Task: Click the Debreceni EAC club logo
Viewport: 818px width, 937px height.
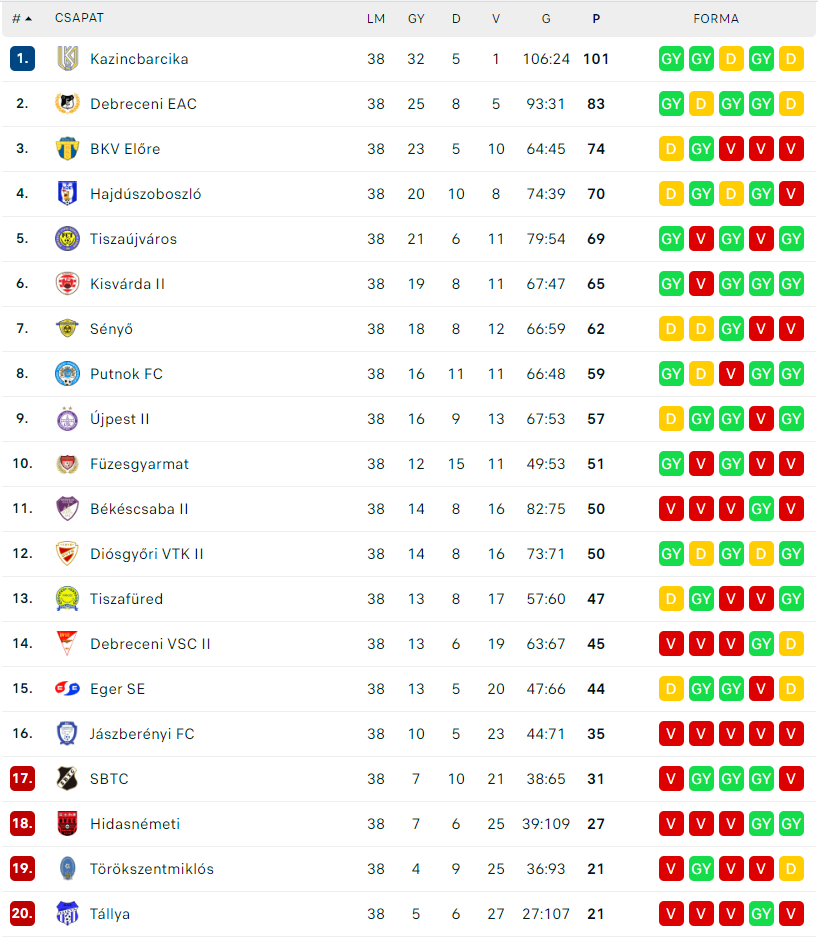Action: (68, 103)
